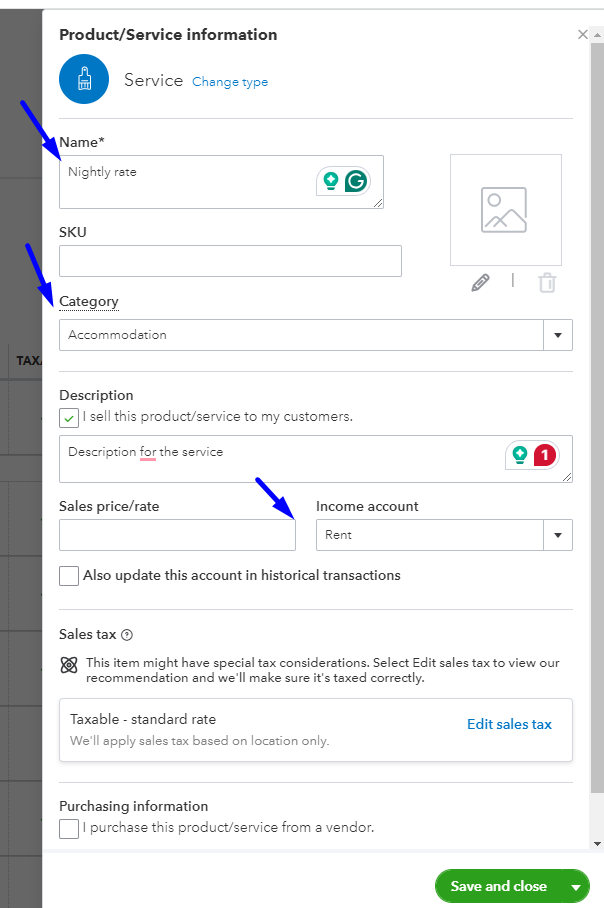Delete the image using trash icon
The width and height of the screenshot is (604, 908).
(x=546, y=283)
